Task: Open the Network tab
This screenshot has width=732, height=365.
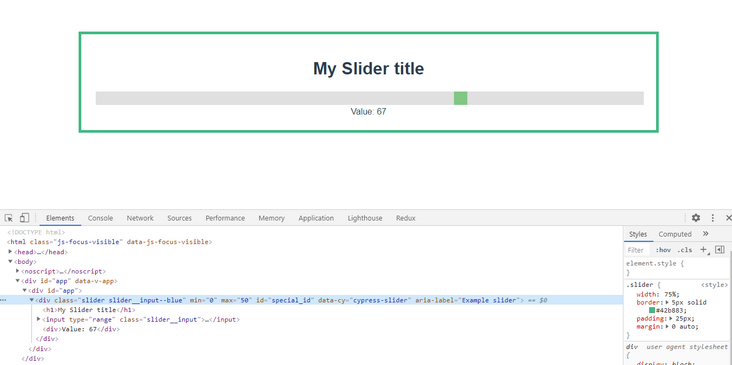Action: [x=140, y=218]
